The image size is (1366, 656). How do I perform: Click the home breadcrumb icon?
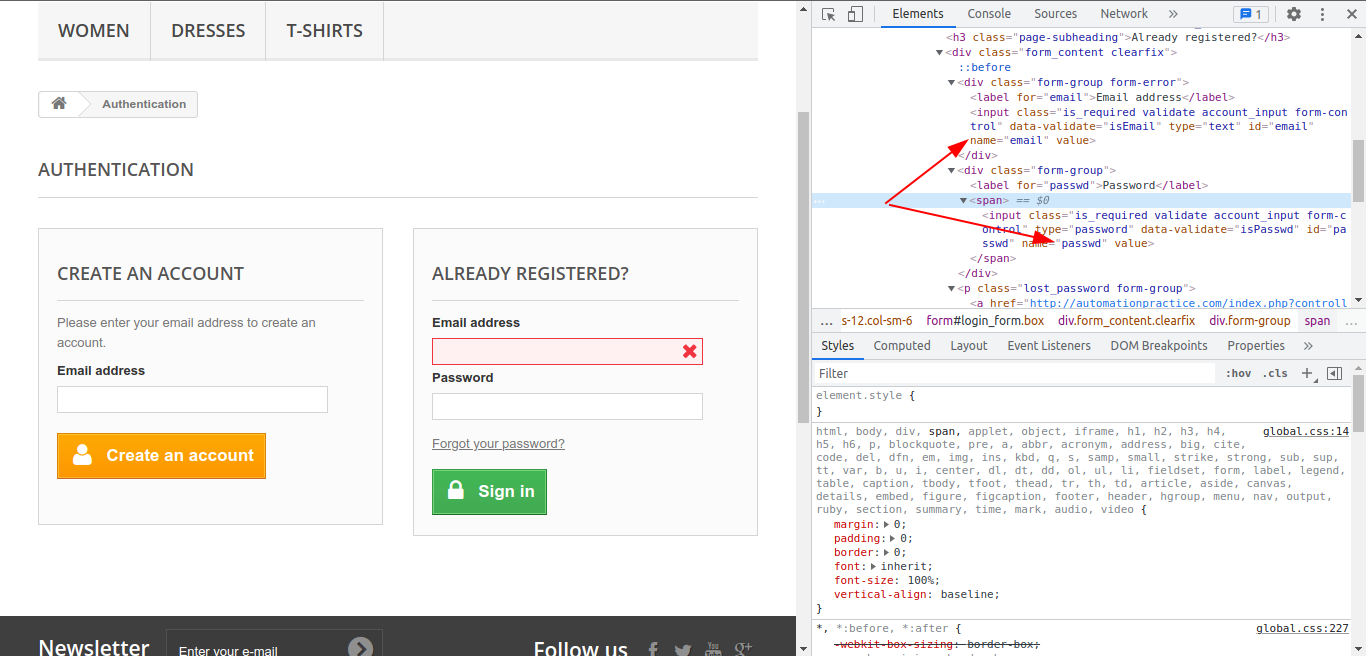point(59,104)
